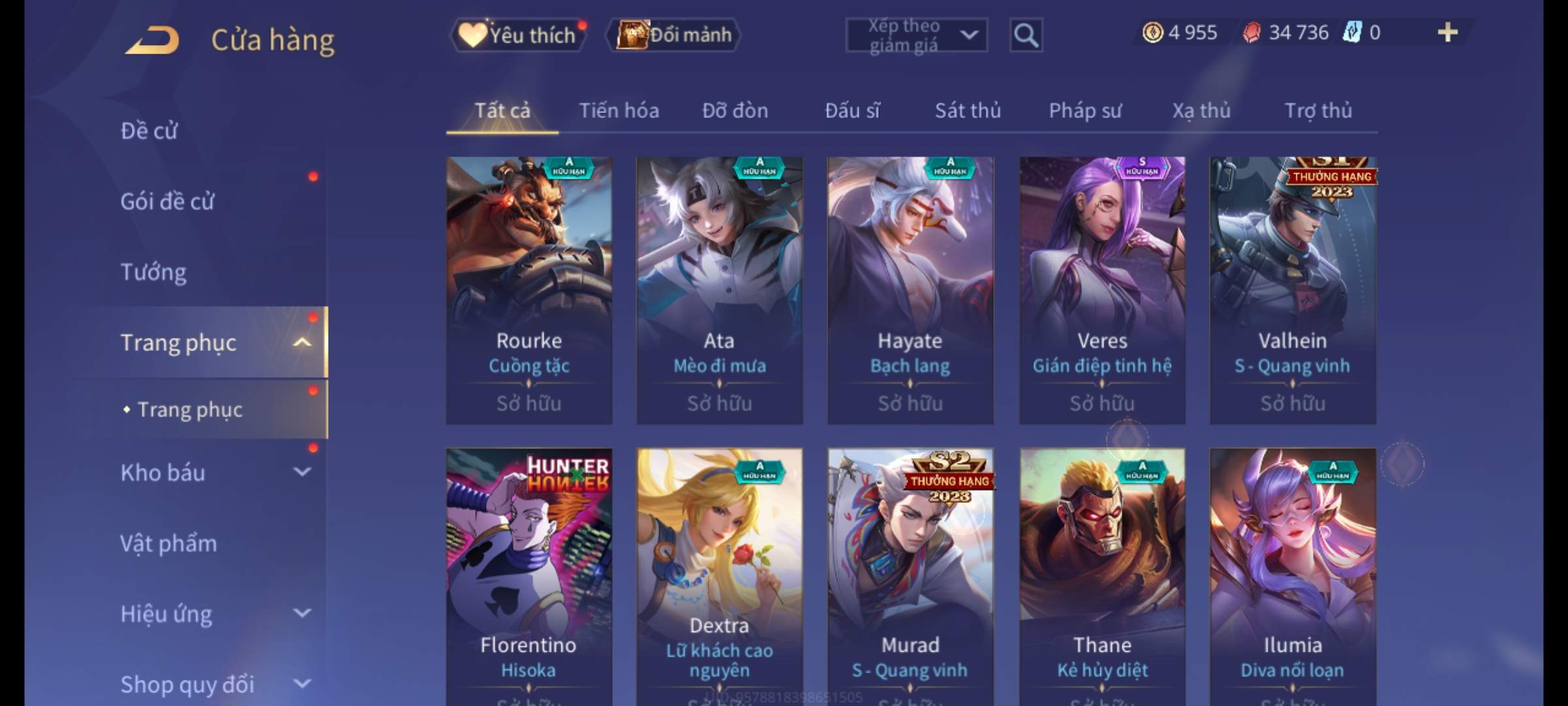This screenshot has height=706, width=1568.
Task: Switch to the Sát thủ tab
Action: (968, 110)
